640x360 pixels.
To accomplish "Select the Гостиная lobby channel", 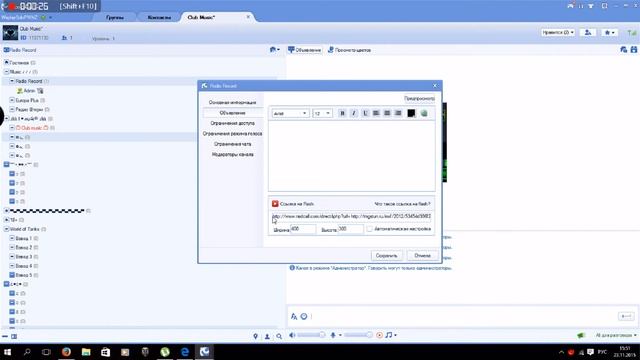I will point(19,62).
